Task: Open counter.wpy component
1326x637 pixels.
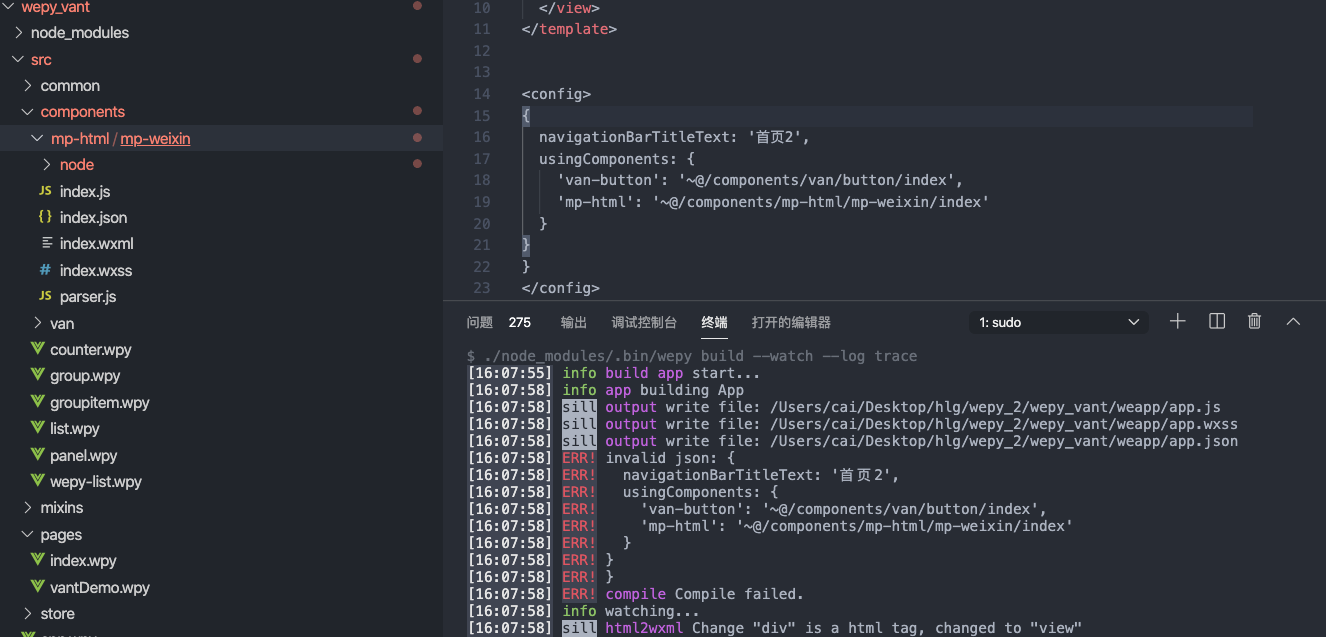Action: (x=91, y=350)
